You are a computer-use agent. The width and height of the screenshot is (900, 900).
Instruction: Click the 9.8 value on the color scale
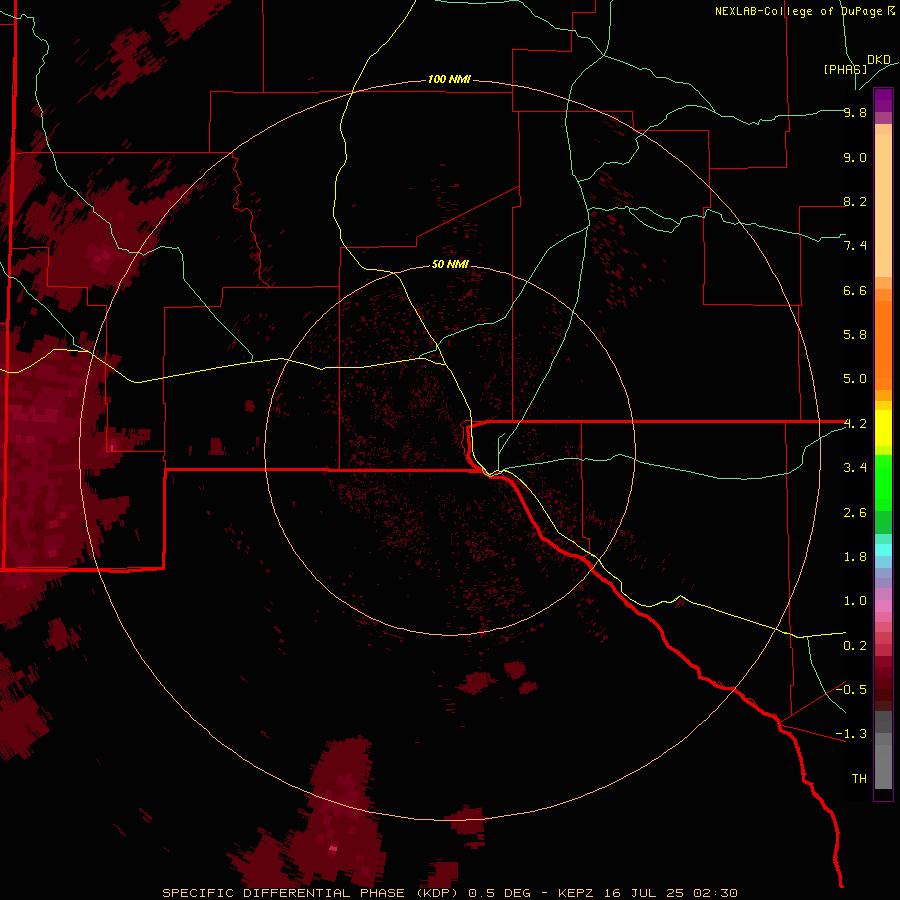coord(855,112)
